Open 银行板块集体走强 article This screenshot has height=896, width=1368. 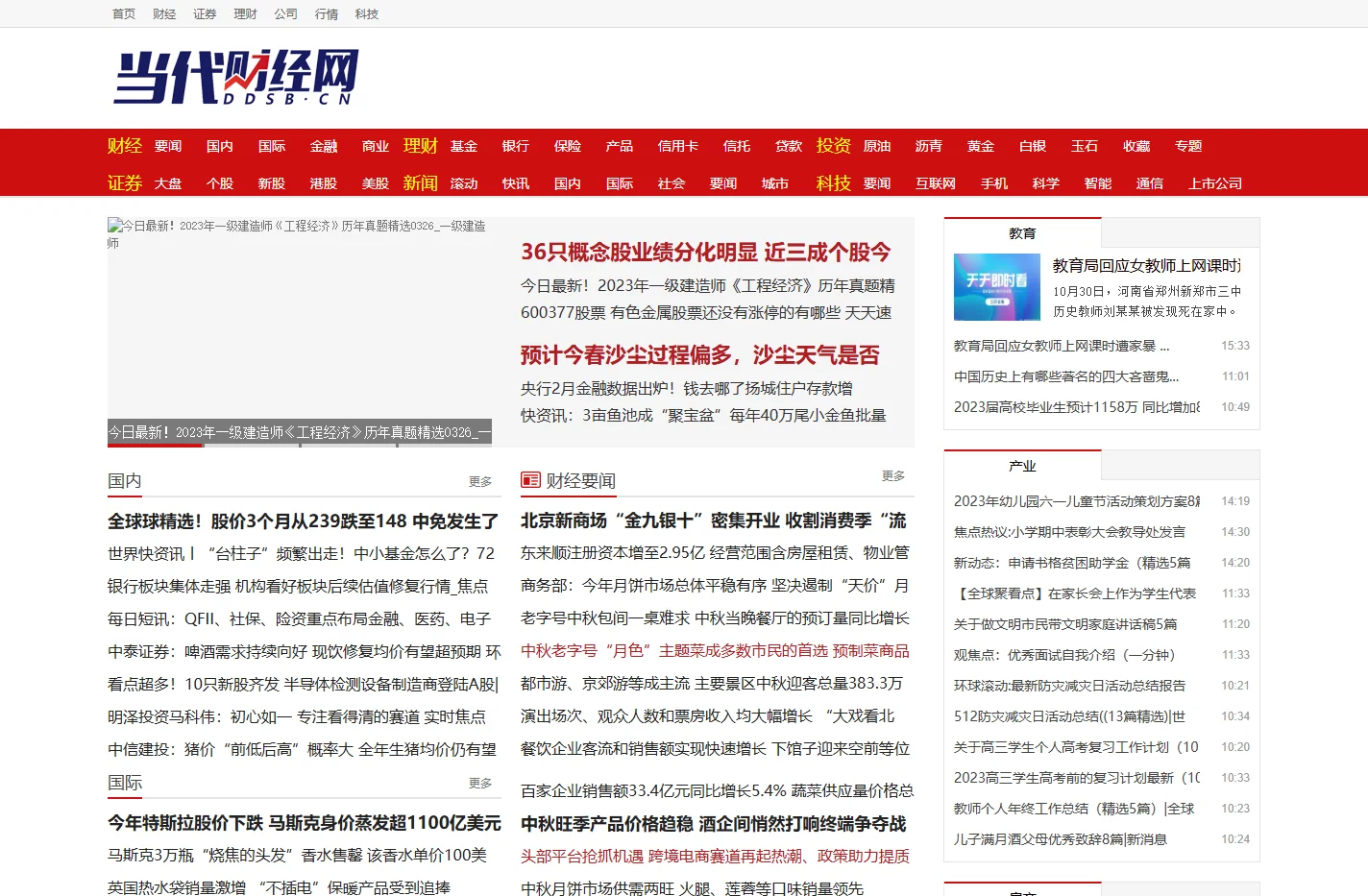298,586
